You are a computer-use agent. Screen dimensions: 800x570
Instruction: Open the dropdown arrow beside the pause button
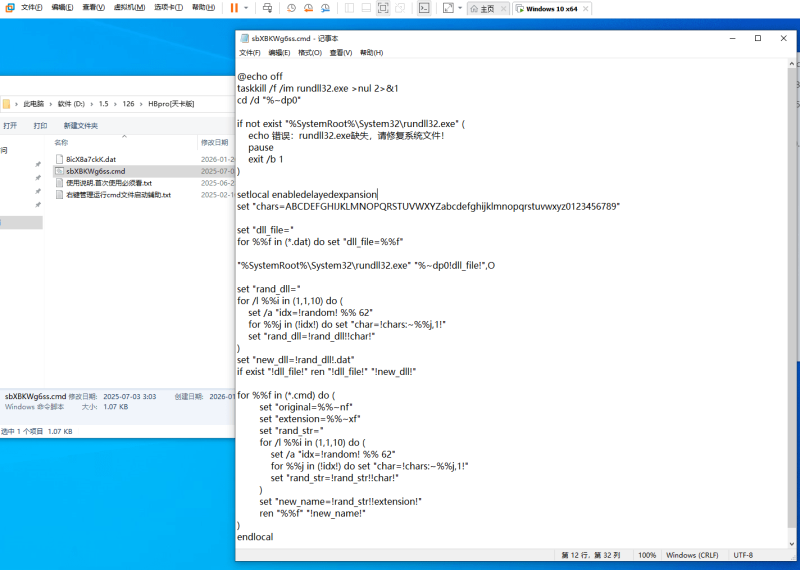247,8
